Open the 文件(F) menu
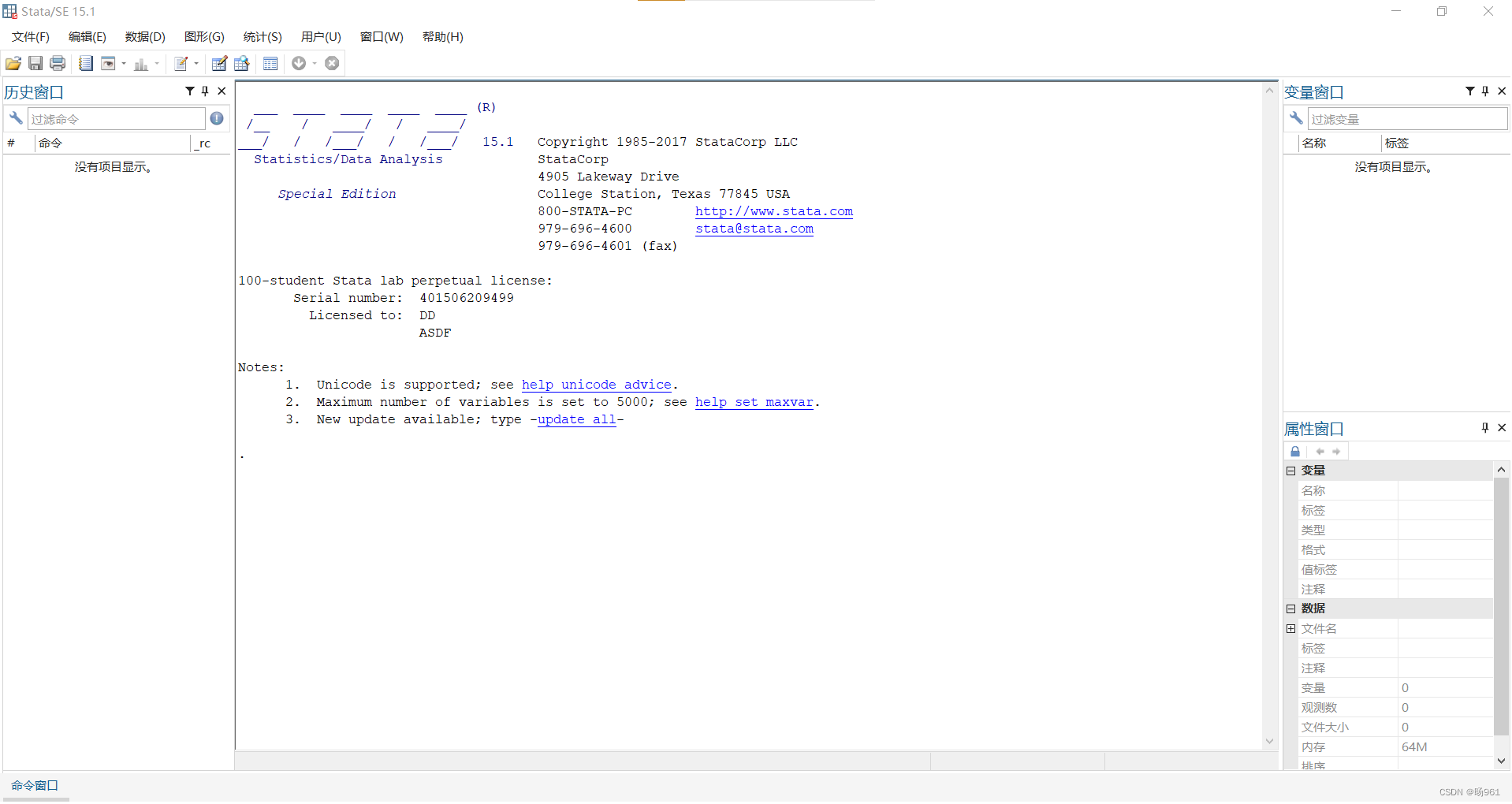The image size is (1512, 804). [31, 37]
